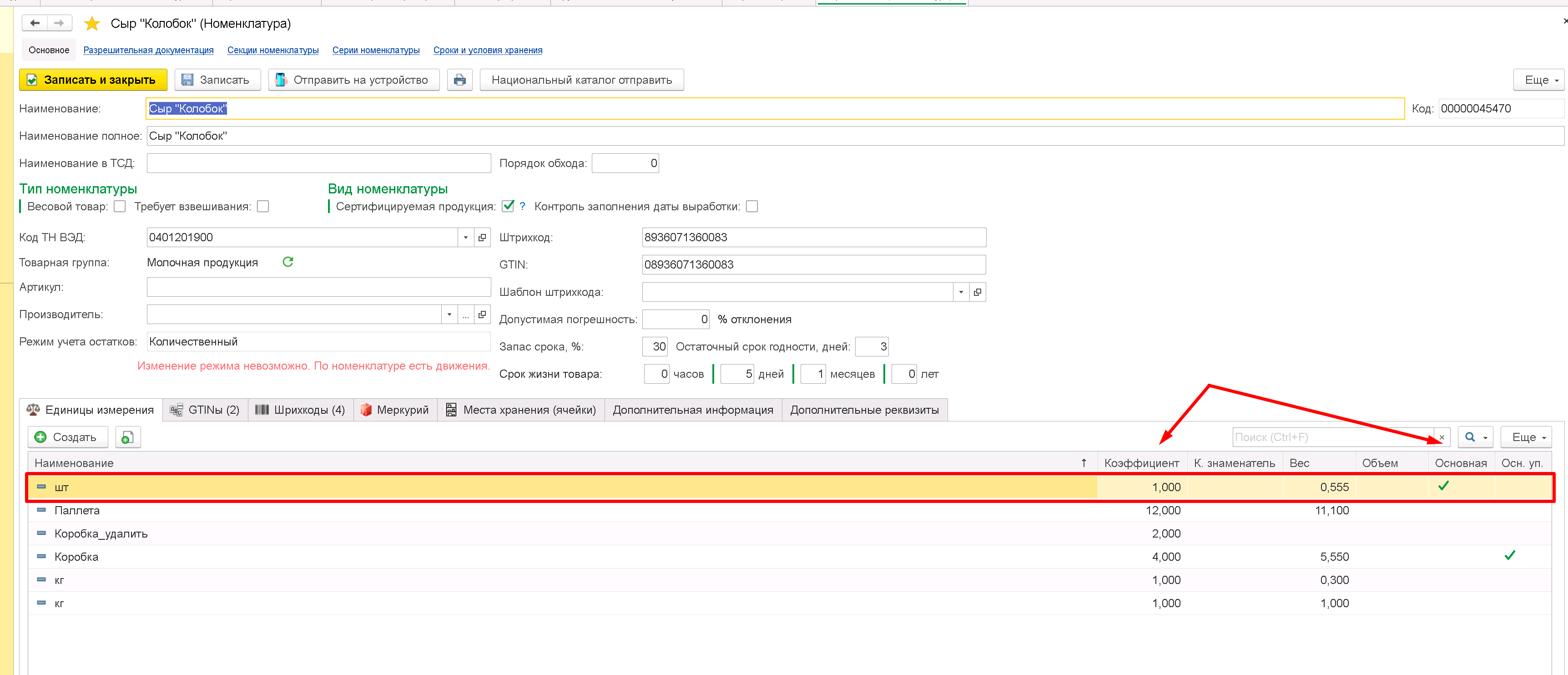The width and height of the screenshot is (1568, 675).
Task: Toggle Требует взвешивания checkbox
Action: (x=263, y=207)
